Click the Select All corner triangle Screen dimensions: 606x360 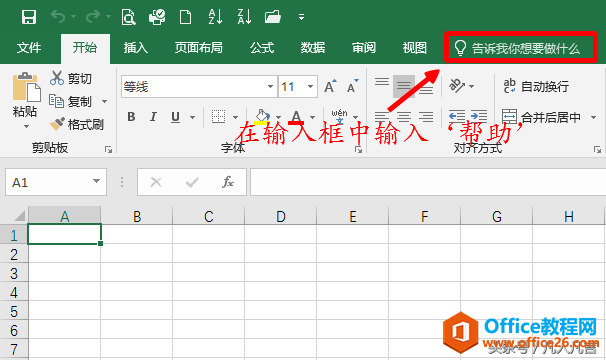[19, 216]
